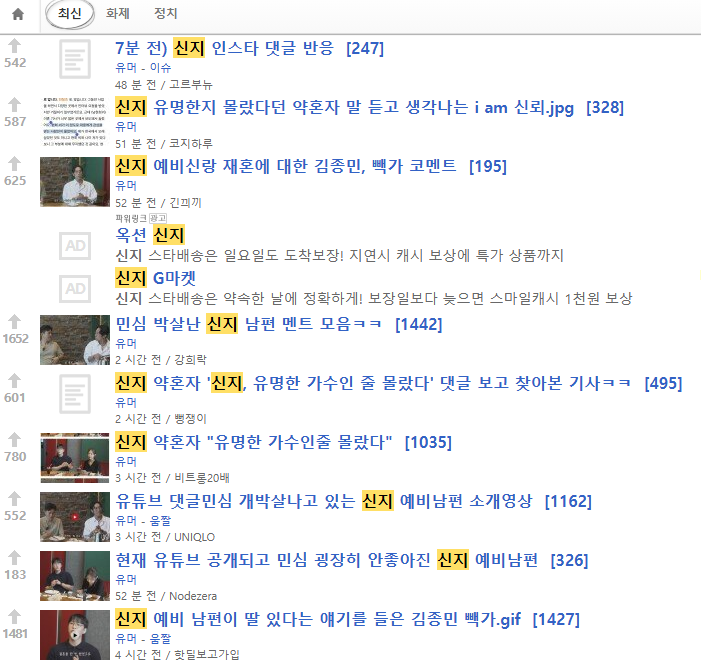Click the 옥션 신지 ad headline
Screen dimensions: 701x665
(x=150, y=235)
